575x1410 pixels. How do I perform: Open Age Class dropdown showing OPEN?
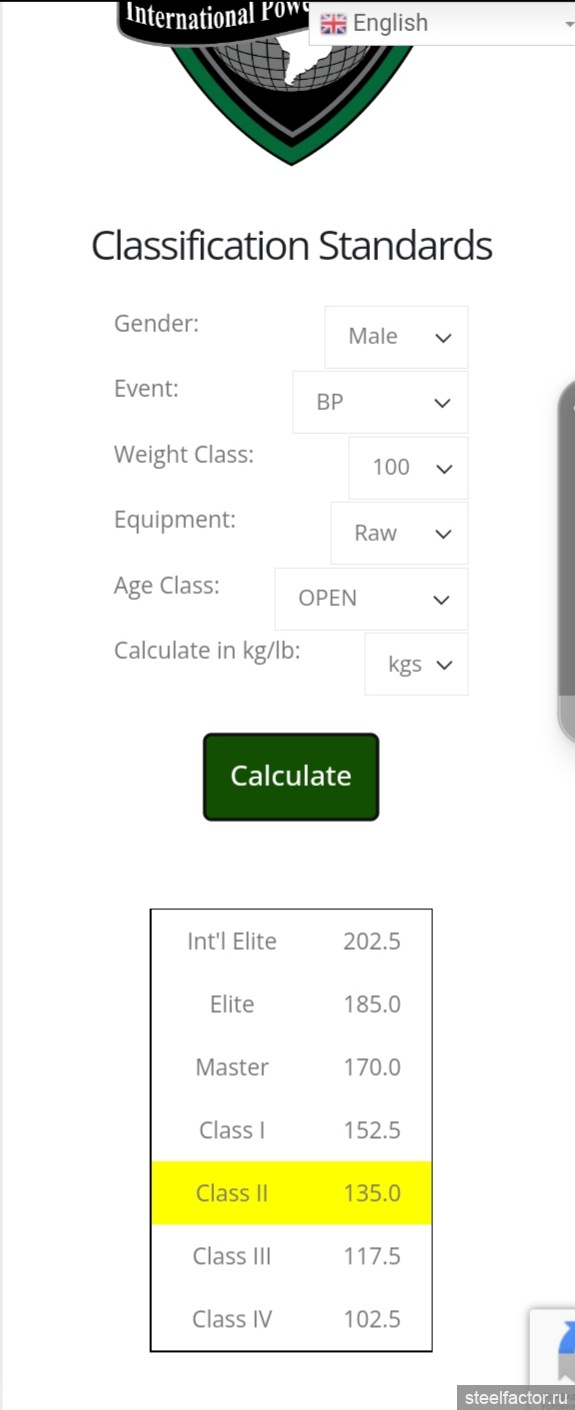click(371, 598)
